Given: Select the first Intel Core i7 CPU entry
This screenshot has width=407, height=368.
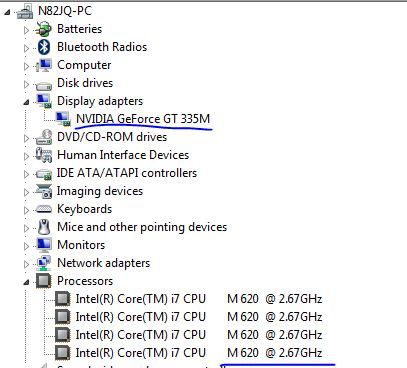Looking at the screenshot, I should (x=199, y=299).
